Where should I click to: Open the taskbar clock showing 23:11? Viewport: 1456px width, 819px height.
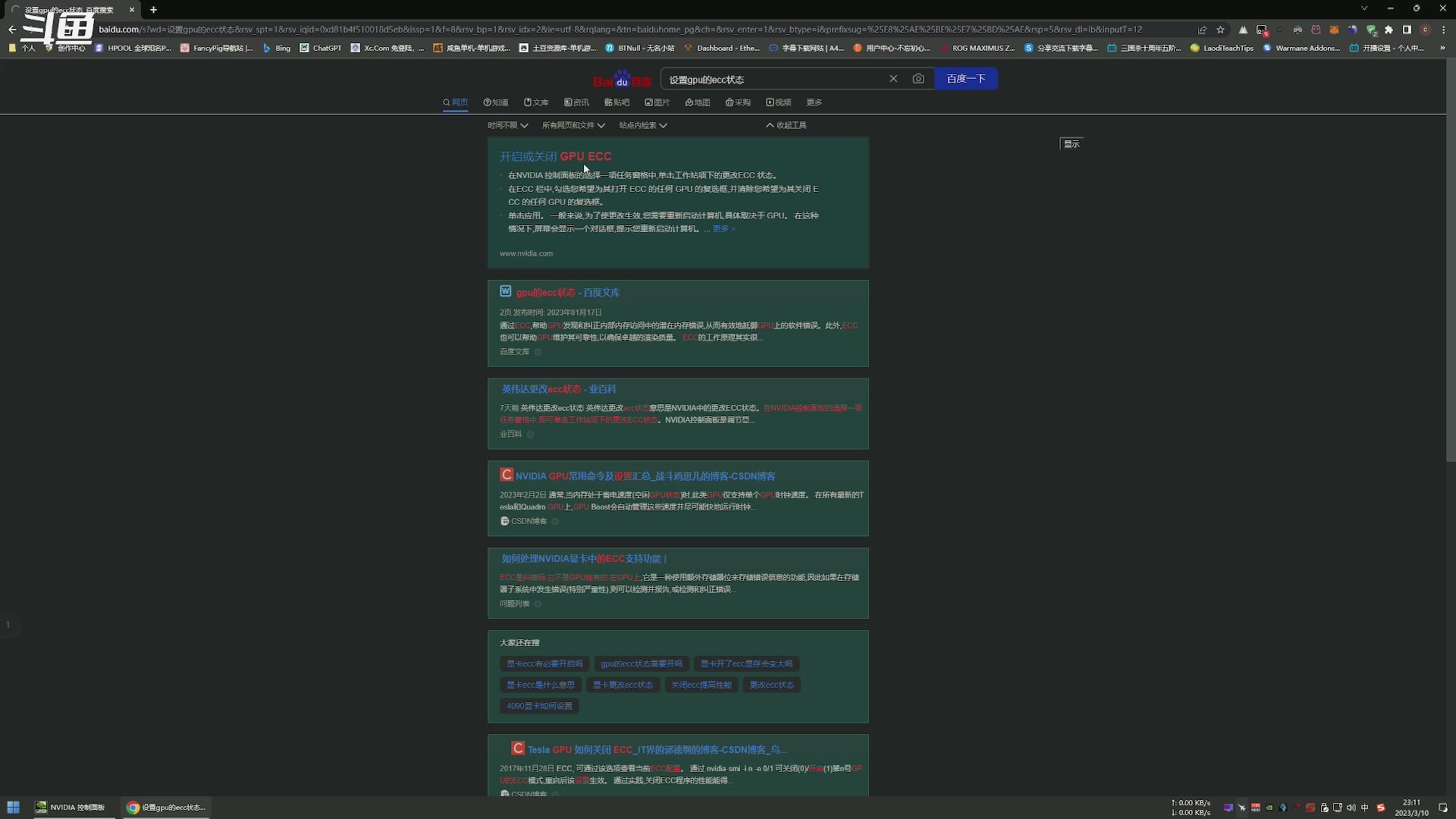(1411, 808)
